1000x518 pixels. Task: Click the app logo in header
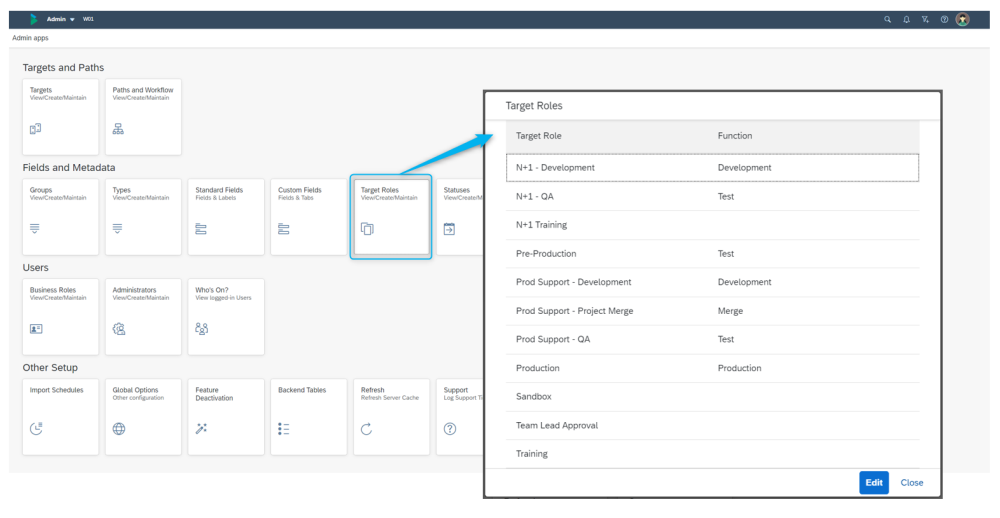pyautogui.click(x=33, y=19)
